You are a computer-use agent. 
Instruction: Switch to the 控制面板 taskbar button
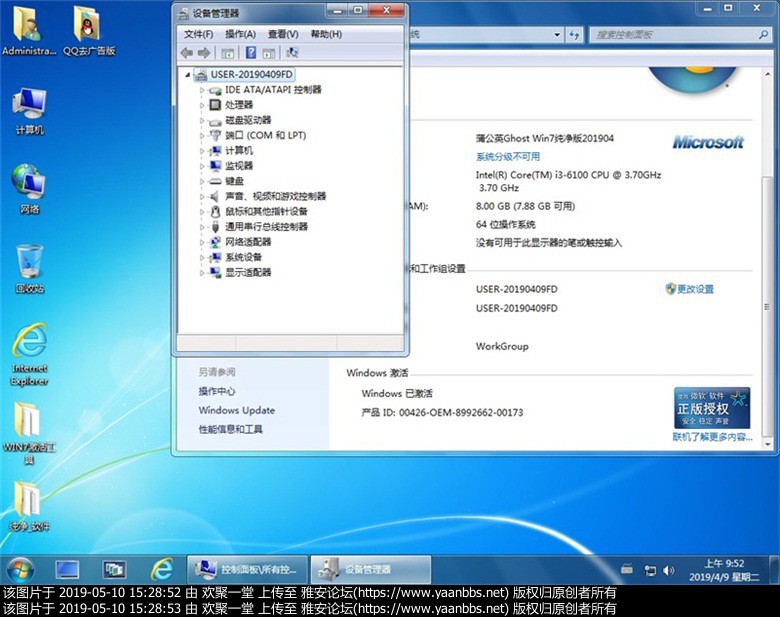point(247,570)
